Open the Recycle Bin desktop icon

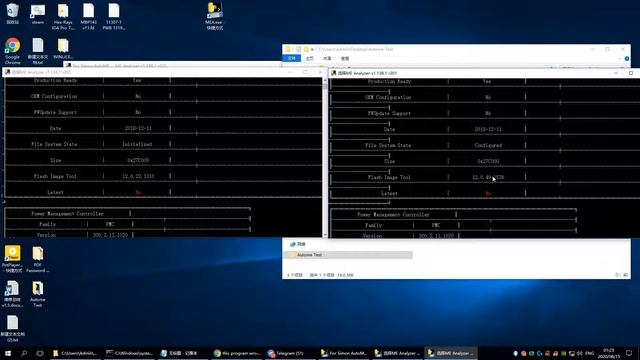tap(12, 13)
